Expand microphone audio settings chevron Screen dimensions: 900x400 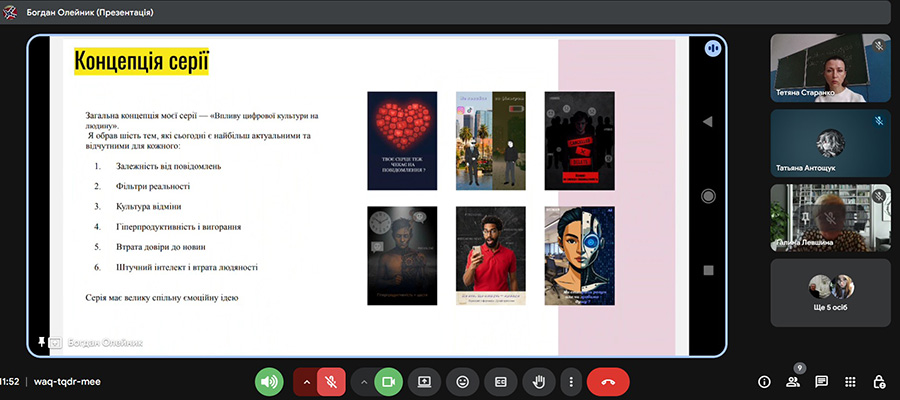click(x=307, y=381)
